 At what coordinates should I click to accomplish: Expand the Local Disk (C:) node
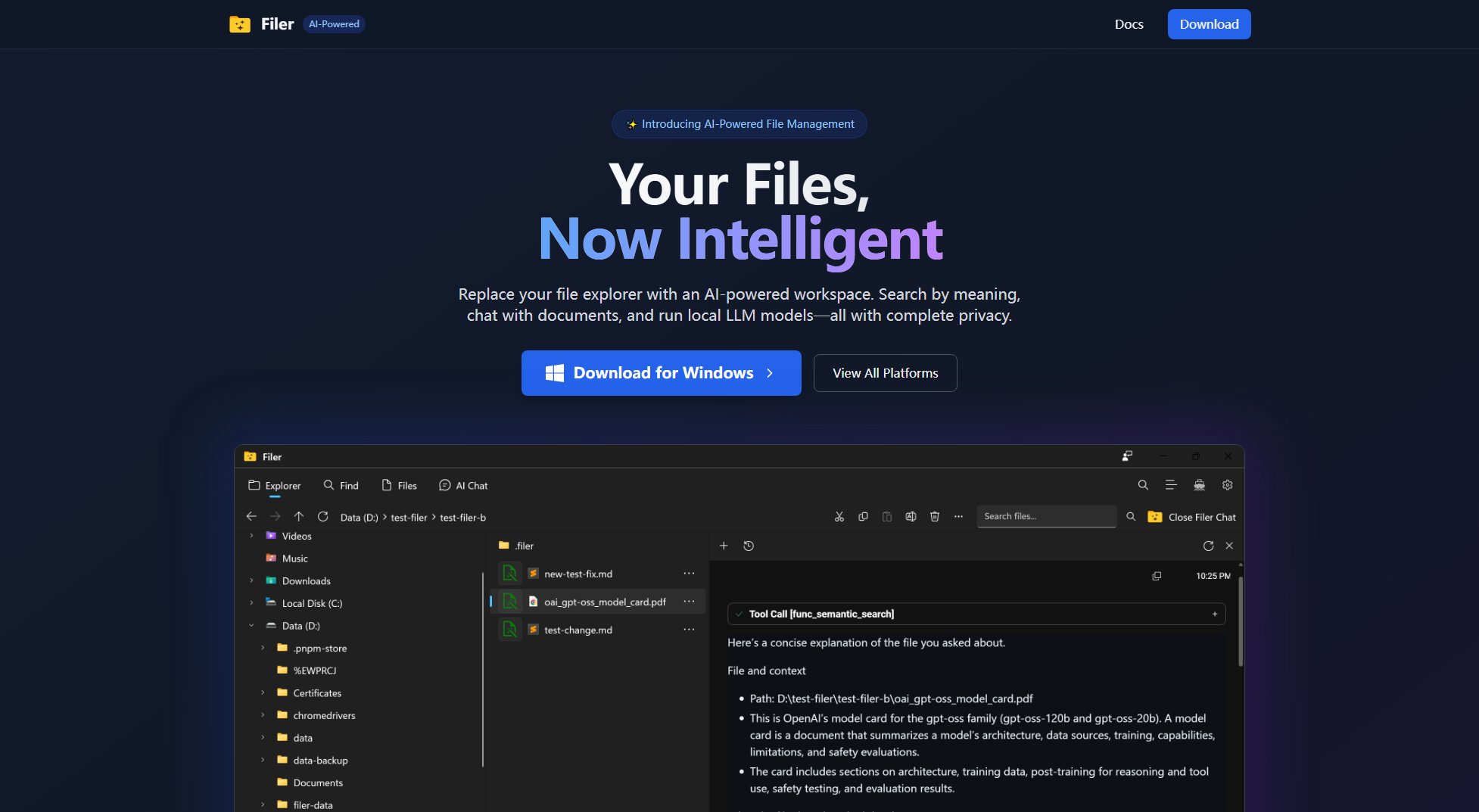pos(251,603)
